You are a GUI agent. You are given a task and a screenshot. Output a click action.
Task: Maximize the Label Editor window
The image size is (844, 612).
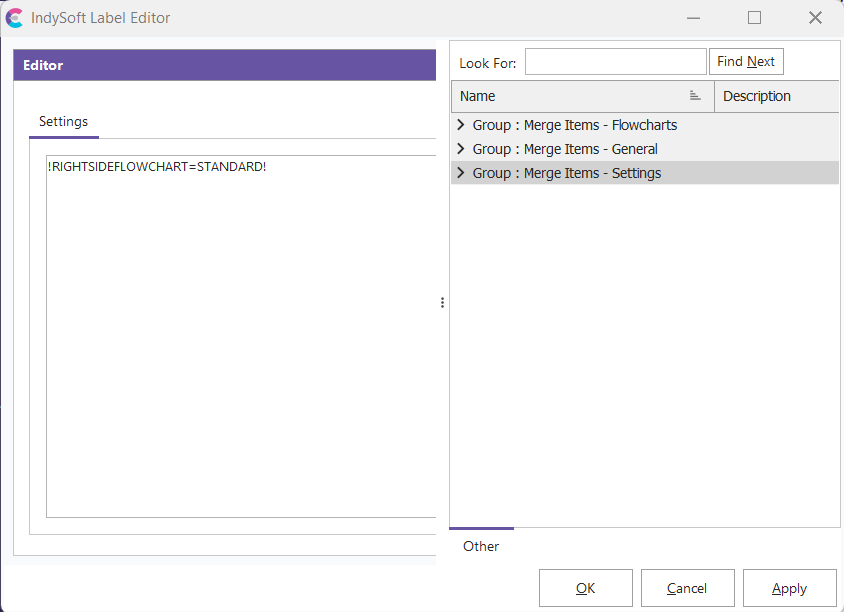[754, 18]
